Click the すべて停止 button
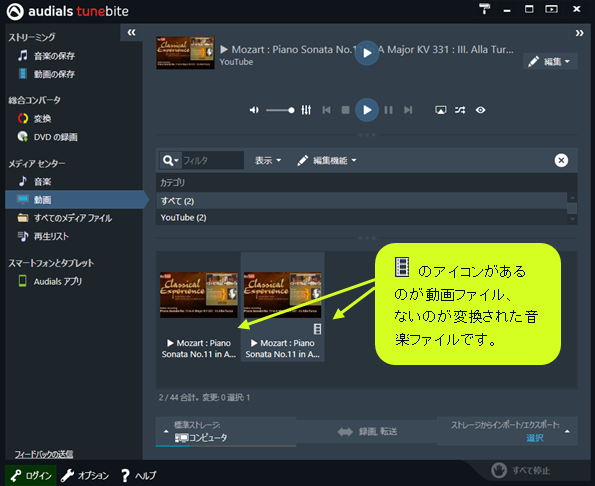The height and width of the screenshot is (486, 595). pyautogui.click(x=521, y=470)
